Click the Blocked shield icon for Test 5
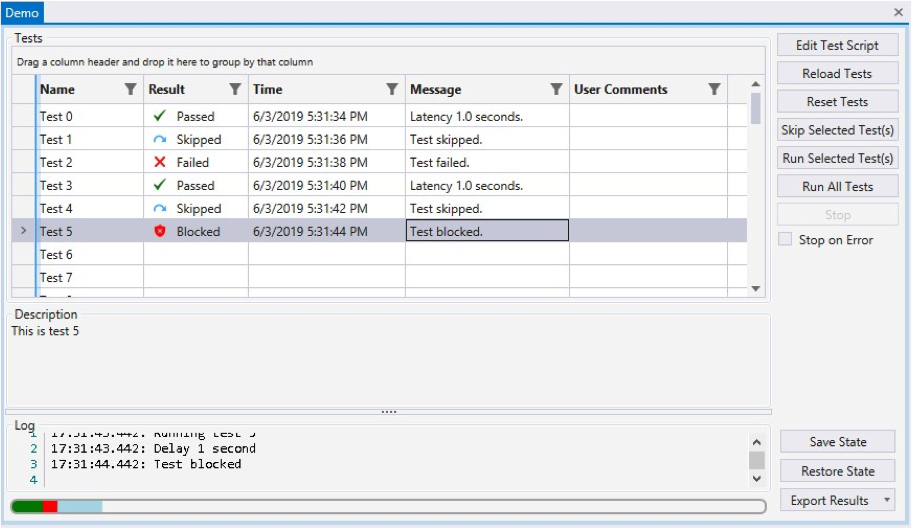 tap(160, 232)
